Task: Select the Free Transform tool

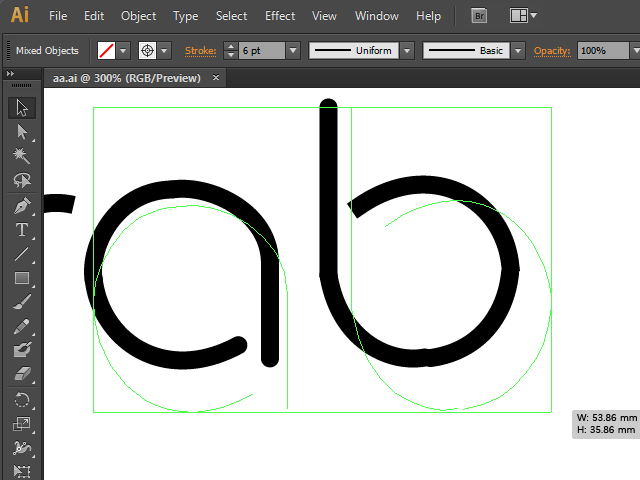Action: 22,471
